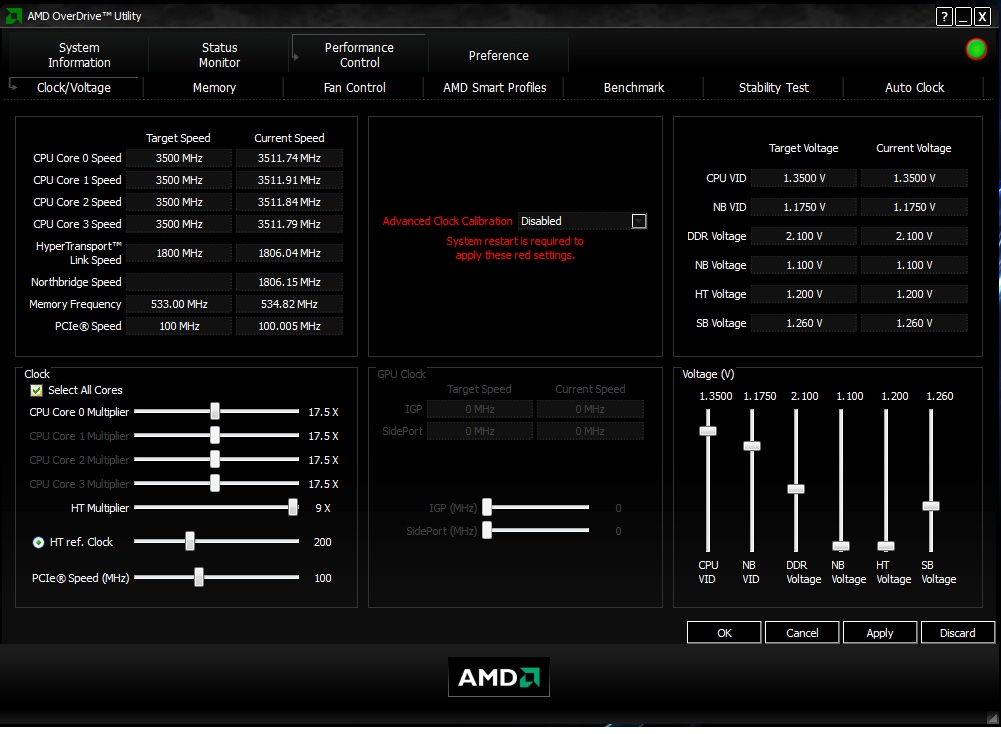Click the Cancel button
Viewport: 1001px width, 734px height.
click(802, 633)
